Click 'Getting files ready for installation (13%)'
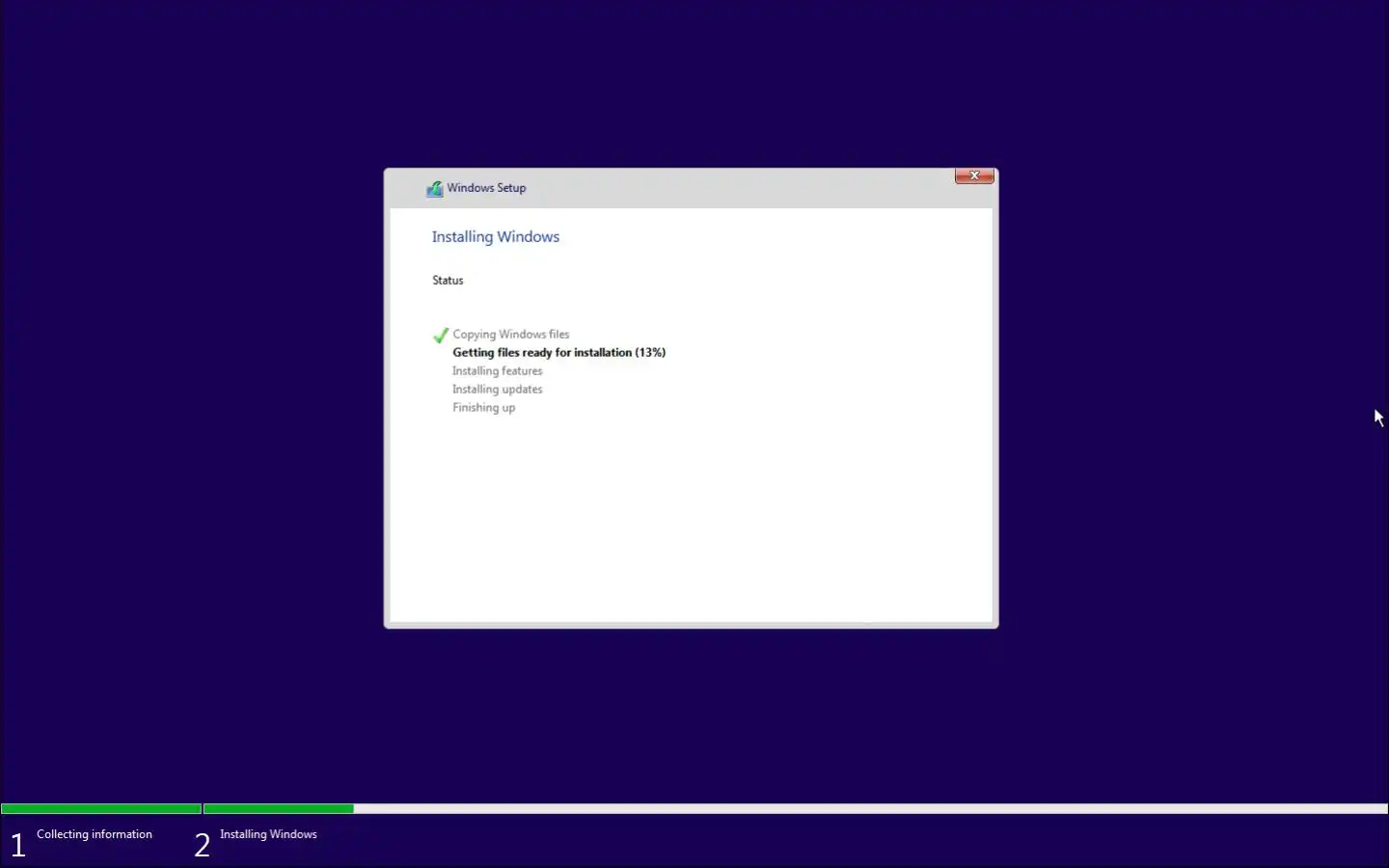This screenshot has width=1389, height=868. (x=559, y=352)
